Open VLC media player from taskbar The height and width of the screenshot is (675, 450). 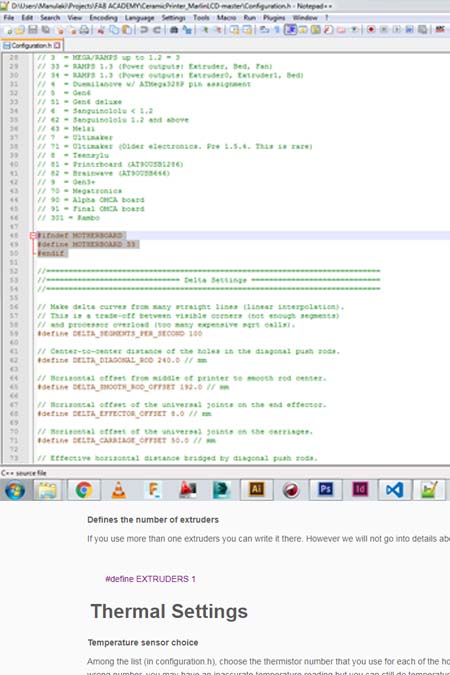click(x=118, y=490)
